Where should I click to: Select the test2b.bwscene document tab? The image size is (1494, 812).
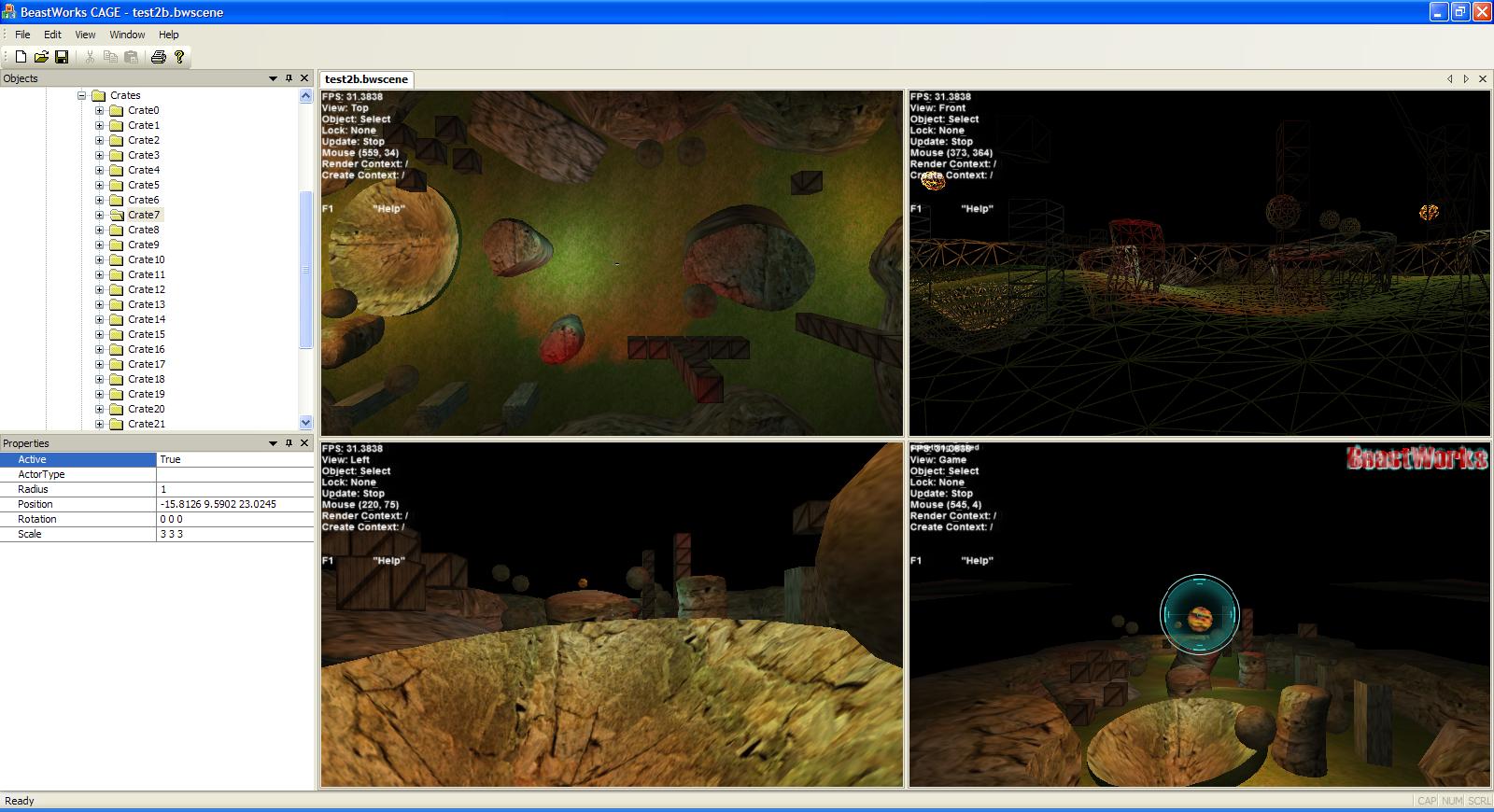366,79
